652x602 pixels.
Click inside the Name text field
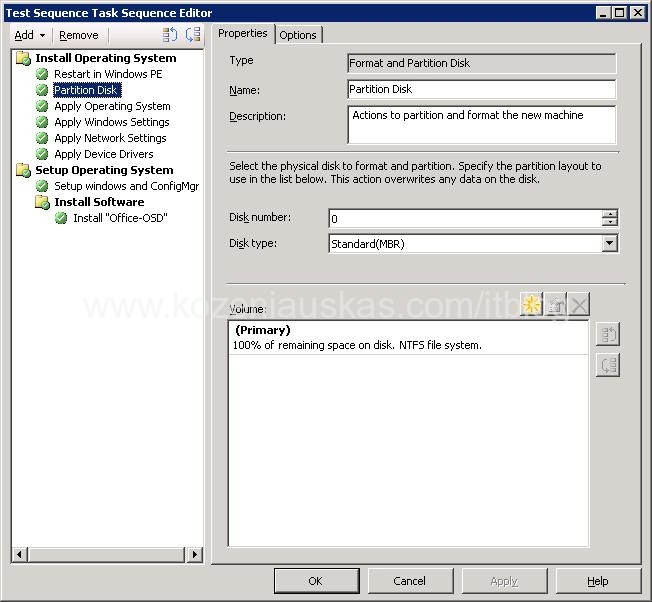(480, 89)
